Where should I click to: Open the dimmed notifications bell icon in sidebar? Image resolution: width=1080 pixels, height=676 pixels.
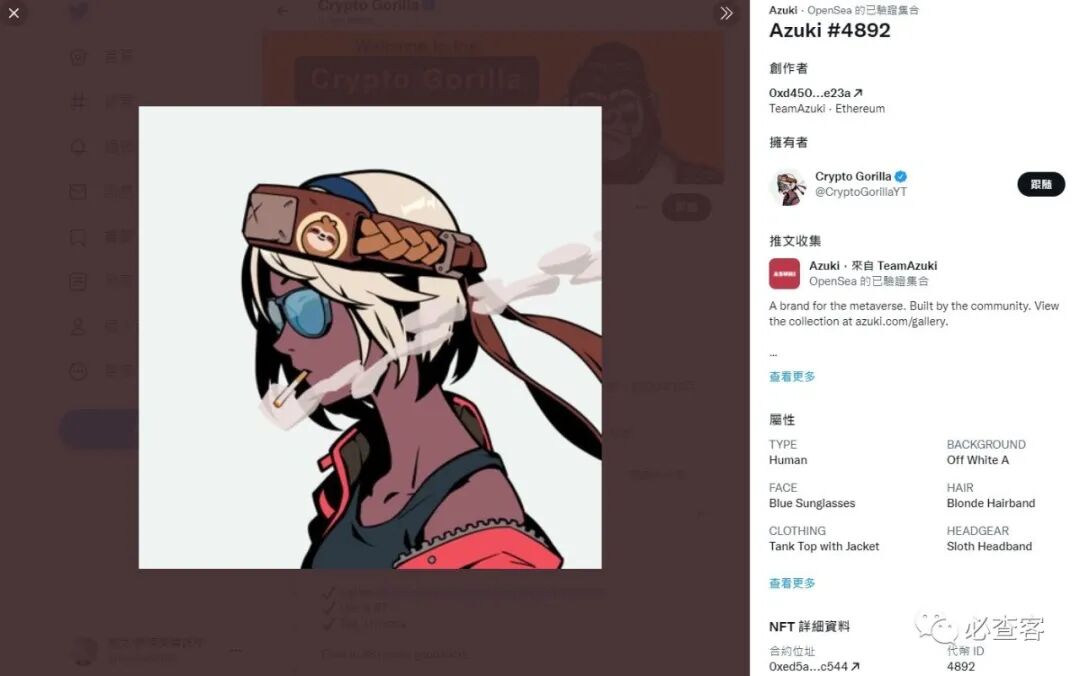78,147
